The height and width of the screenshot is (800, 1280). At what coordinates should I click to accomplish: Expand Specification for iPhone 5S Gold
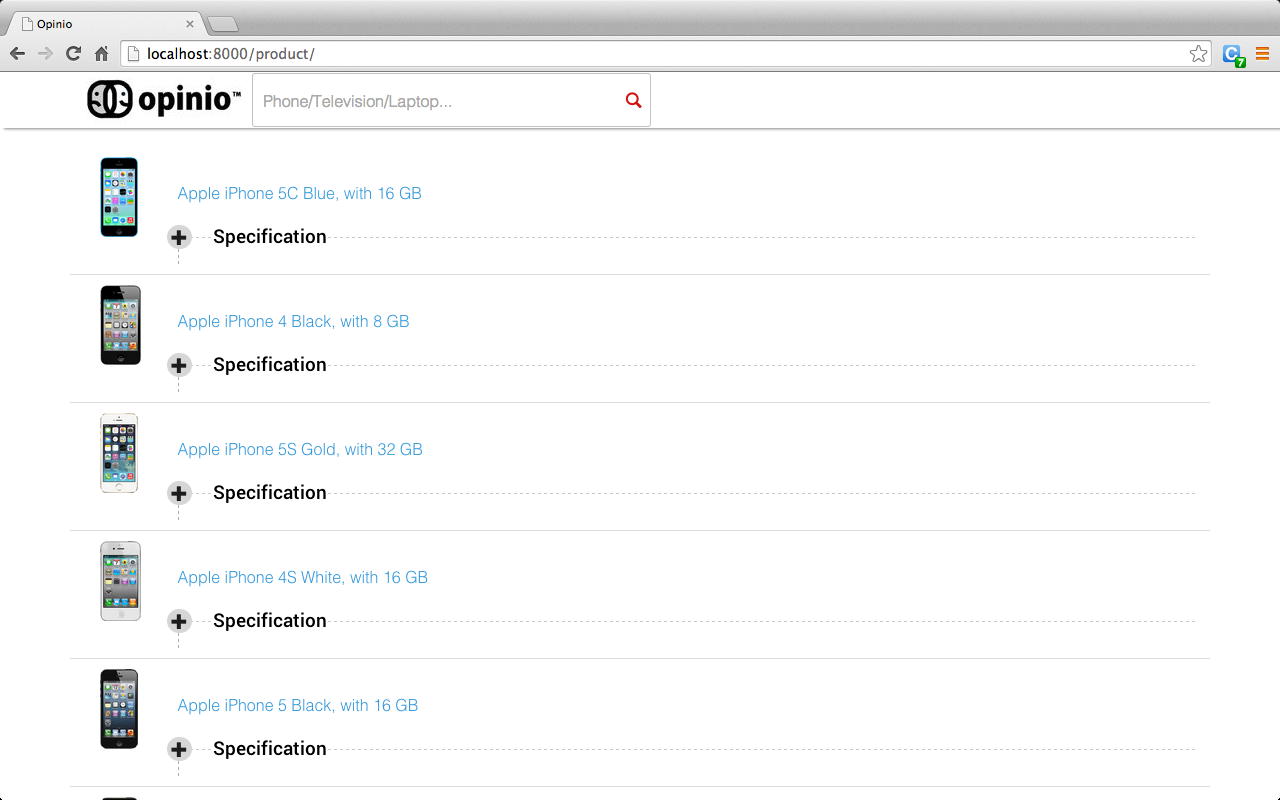coord(179,493)
